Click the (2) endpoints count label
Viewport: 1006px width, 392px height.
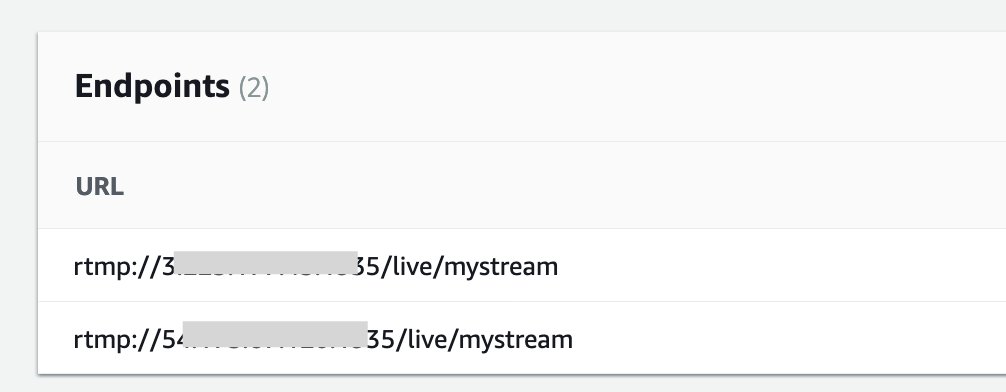pyautogui.click(x=254, y=88)
